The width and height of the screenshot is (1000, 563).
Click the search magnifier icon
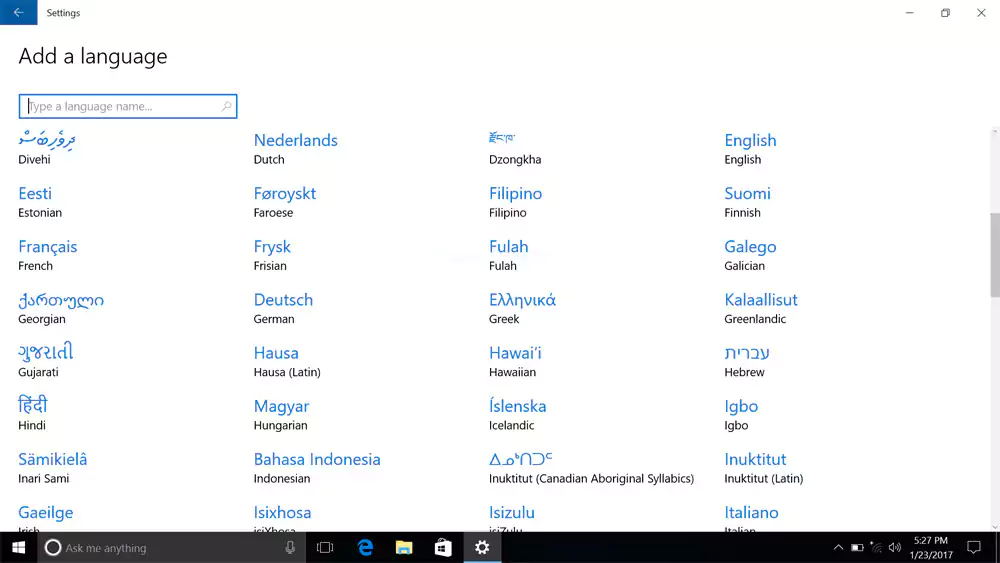(227, 106)
